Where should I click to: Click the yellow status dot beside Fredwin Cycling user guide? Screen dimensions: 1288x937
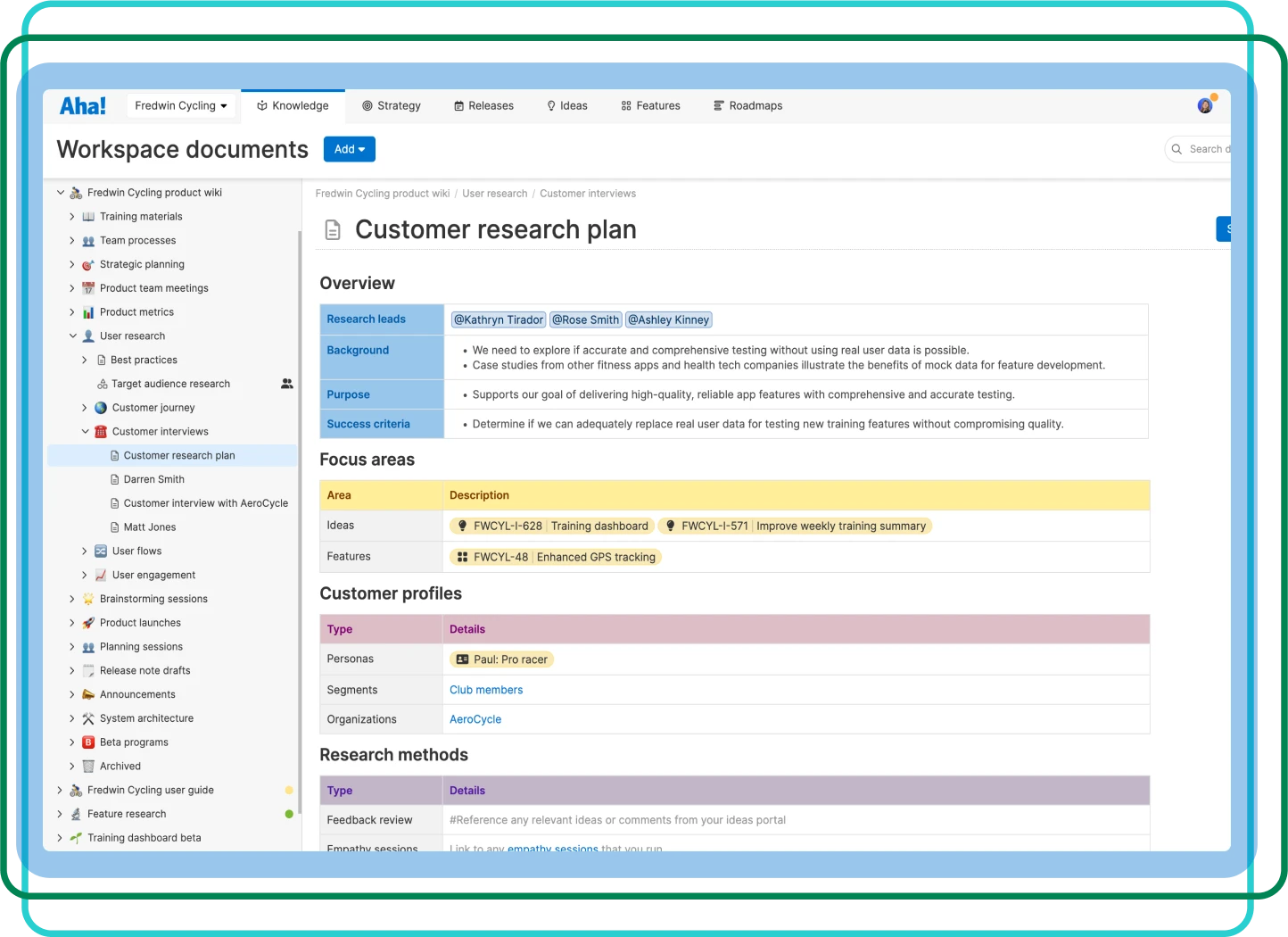[289, 791]
